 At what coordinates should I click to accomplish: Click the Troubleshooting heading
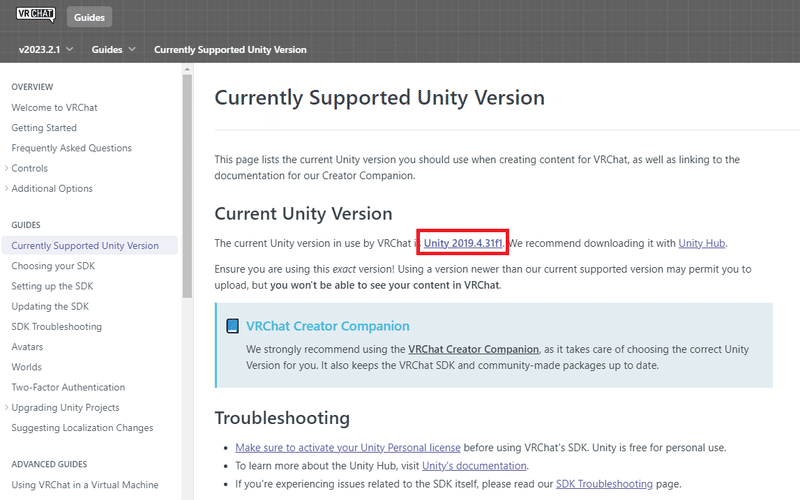point(282,418)
